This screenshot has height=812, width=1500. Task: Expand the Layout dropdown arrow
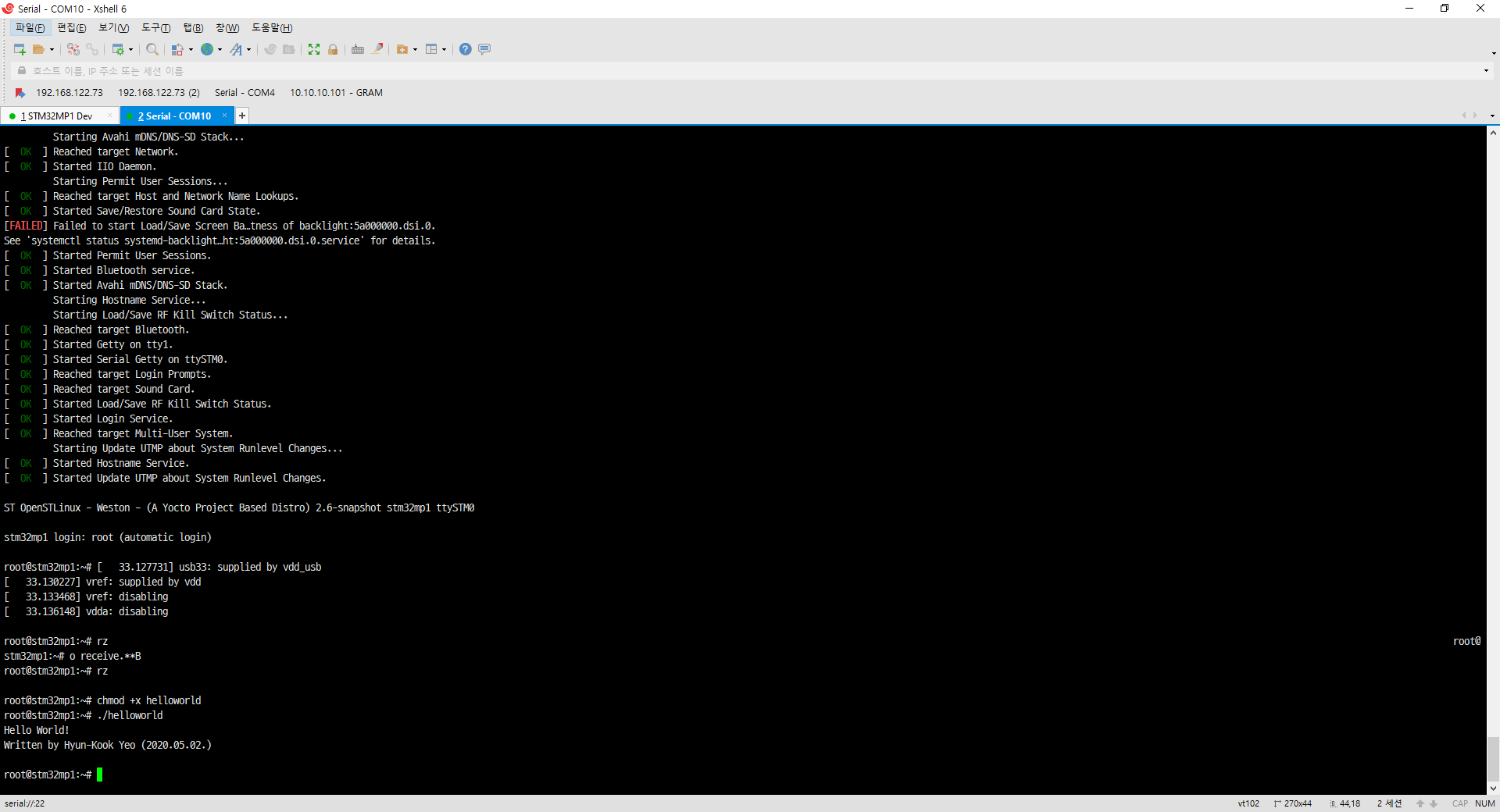coord(445,49)
